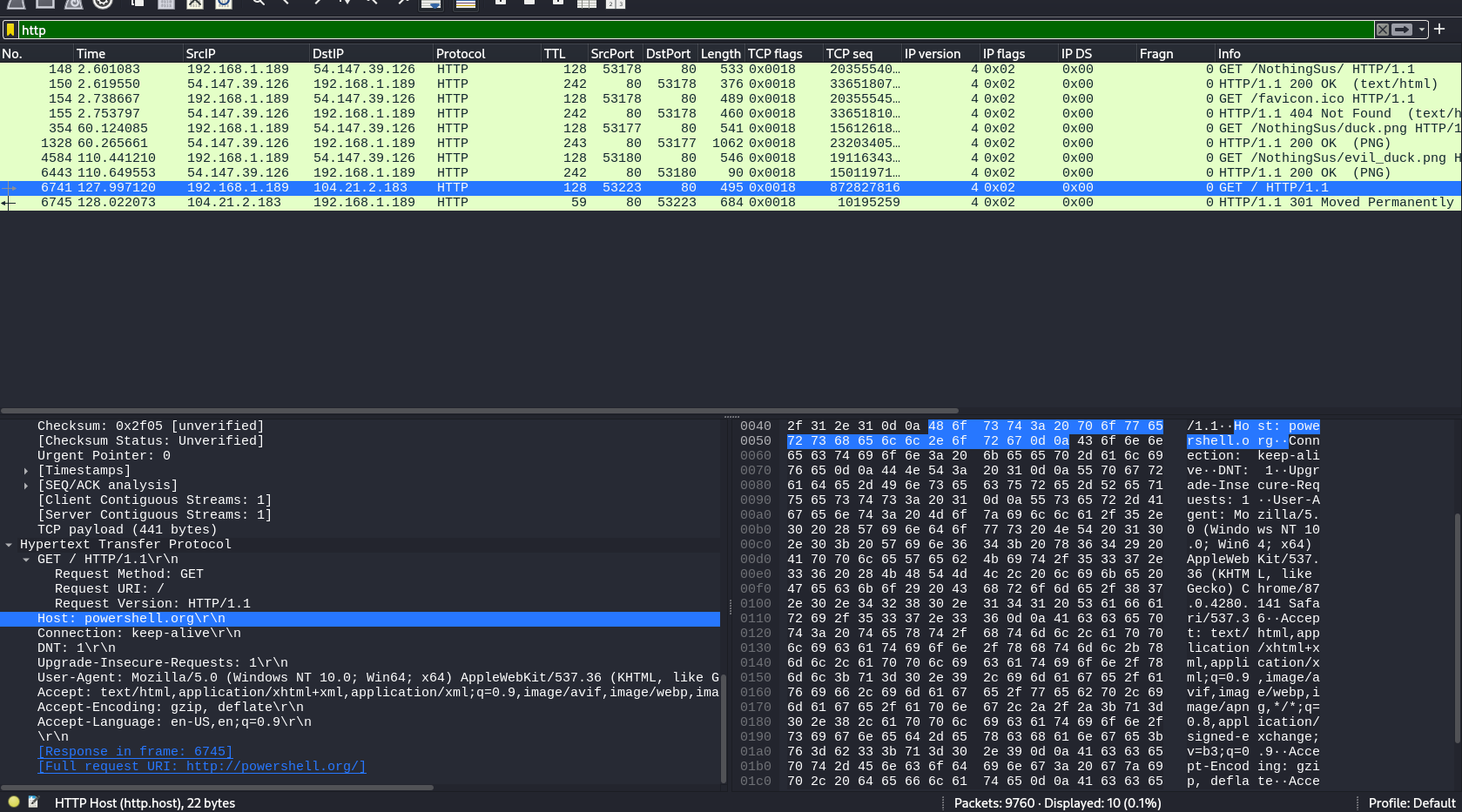Clear the http display filter

(1383, 30)
